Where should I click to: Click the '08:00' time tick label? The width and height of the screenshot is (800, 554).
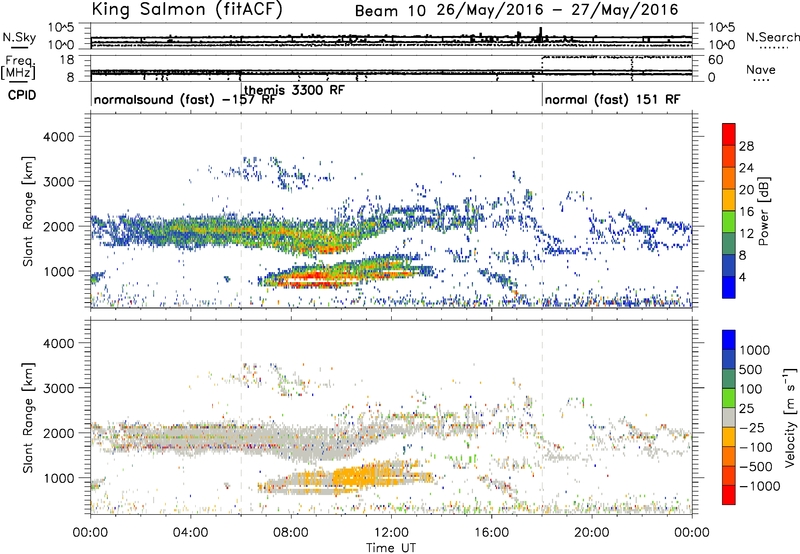pos(291,533)
